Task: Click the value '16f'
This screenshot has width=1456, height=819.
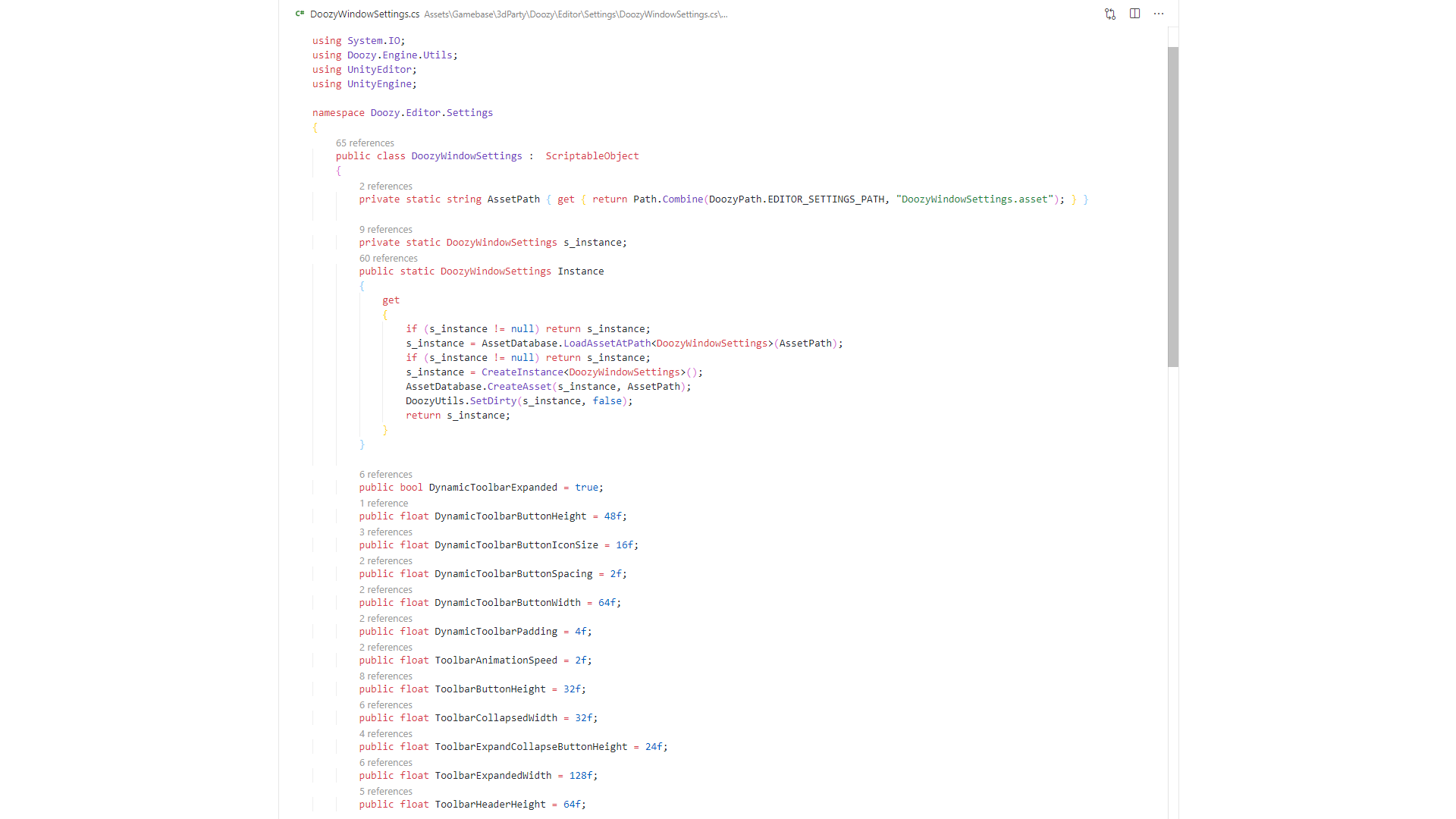Action: pos(624,545)
